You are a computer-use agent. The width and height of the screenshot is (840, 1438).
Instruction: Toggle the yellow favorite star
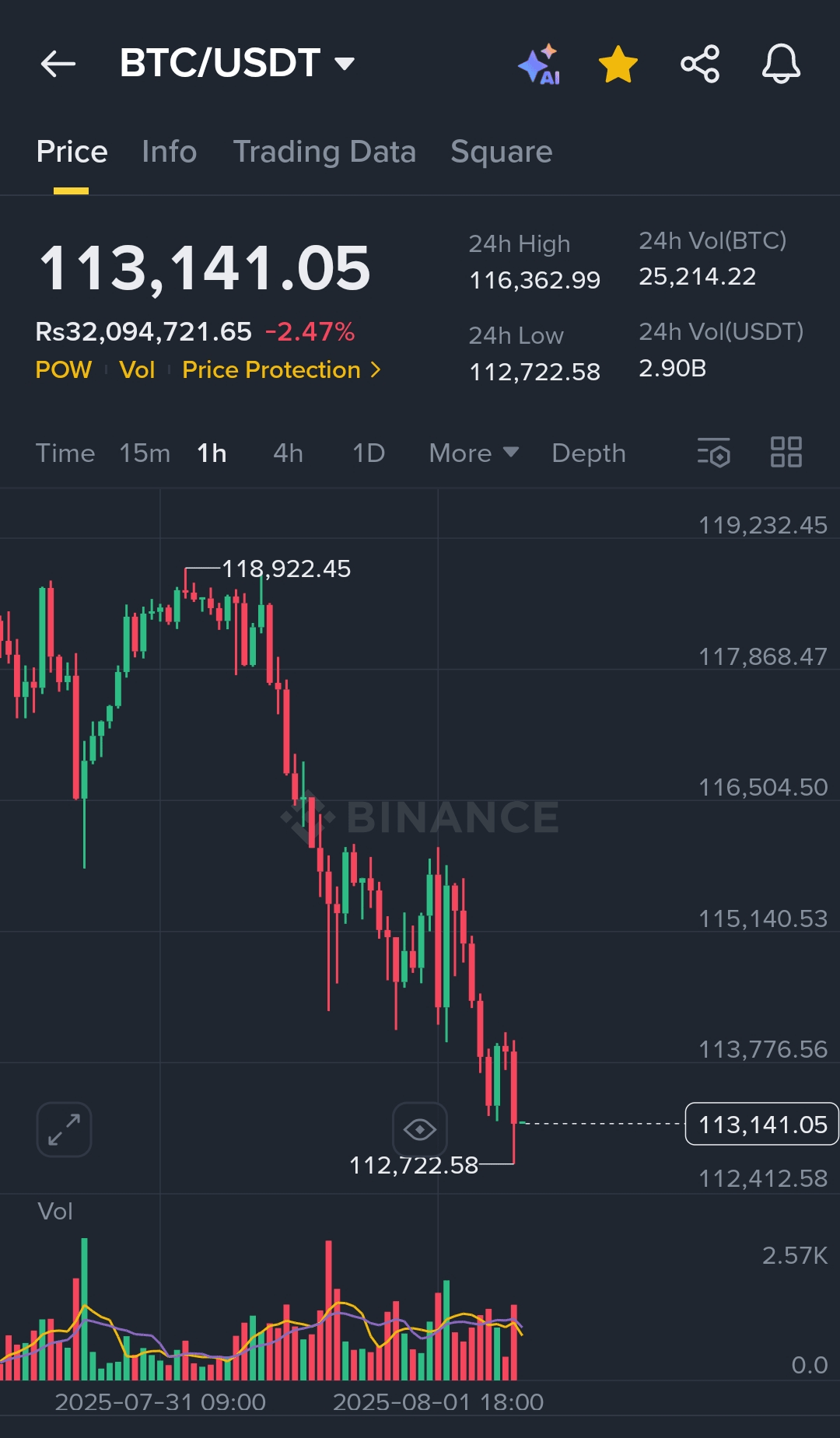[x=618, y=64]
